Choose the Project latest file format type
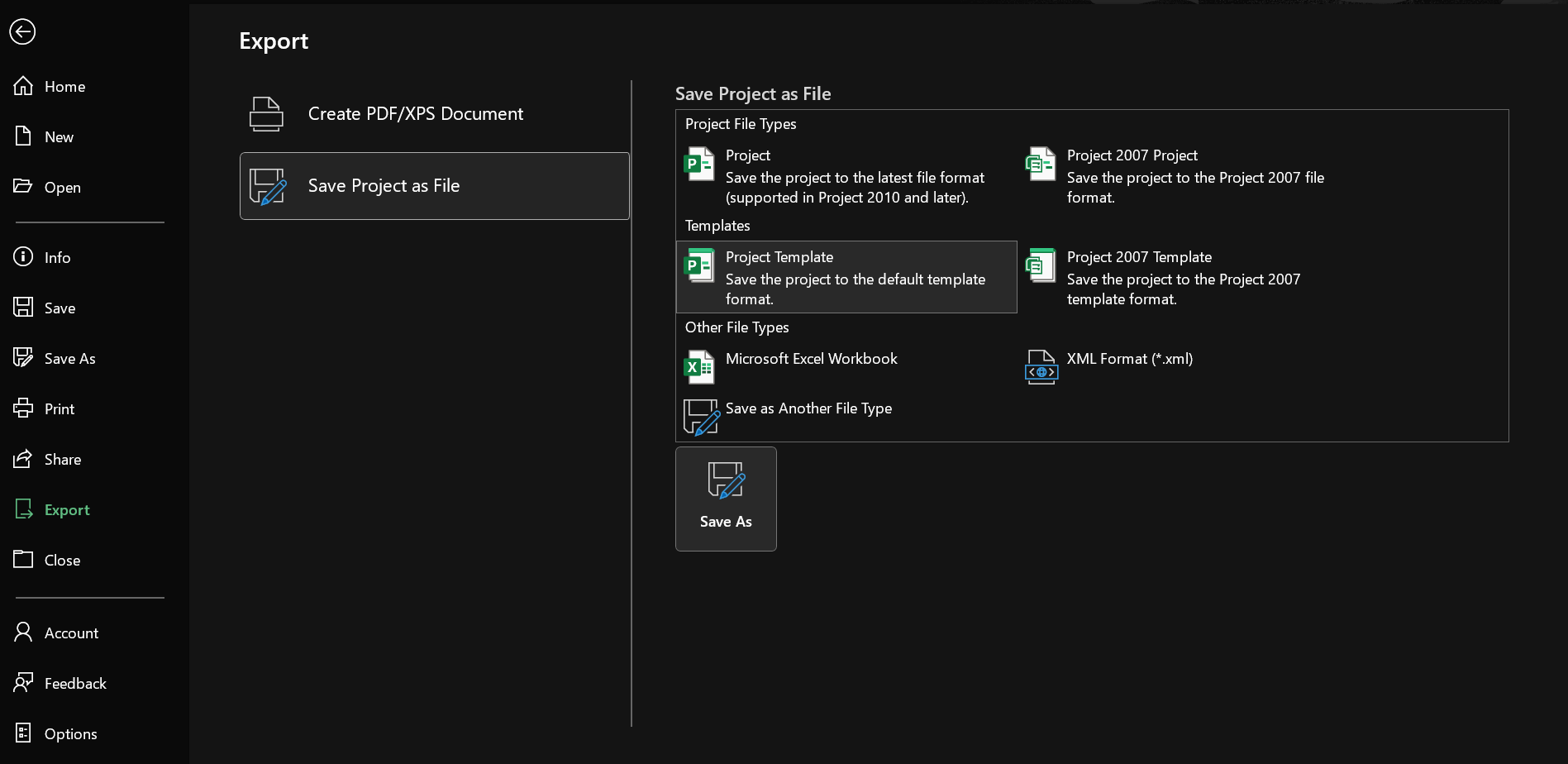The height and width of the screenshot is (764, 1568). point(846,175)
